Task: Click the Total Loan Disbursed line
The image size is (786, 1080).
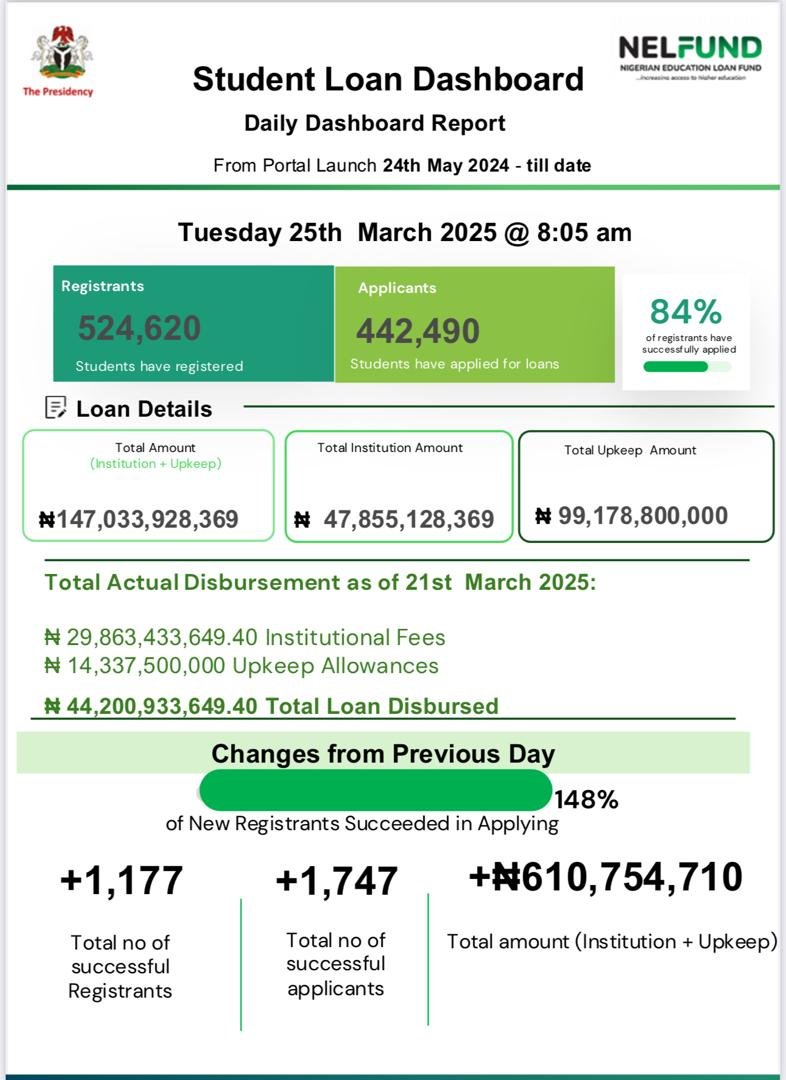Action: [x=272, y=706]
